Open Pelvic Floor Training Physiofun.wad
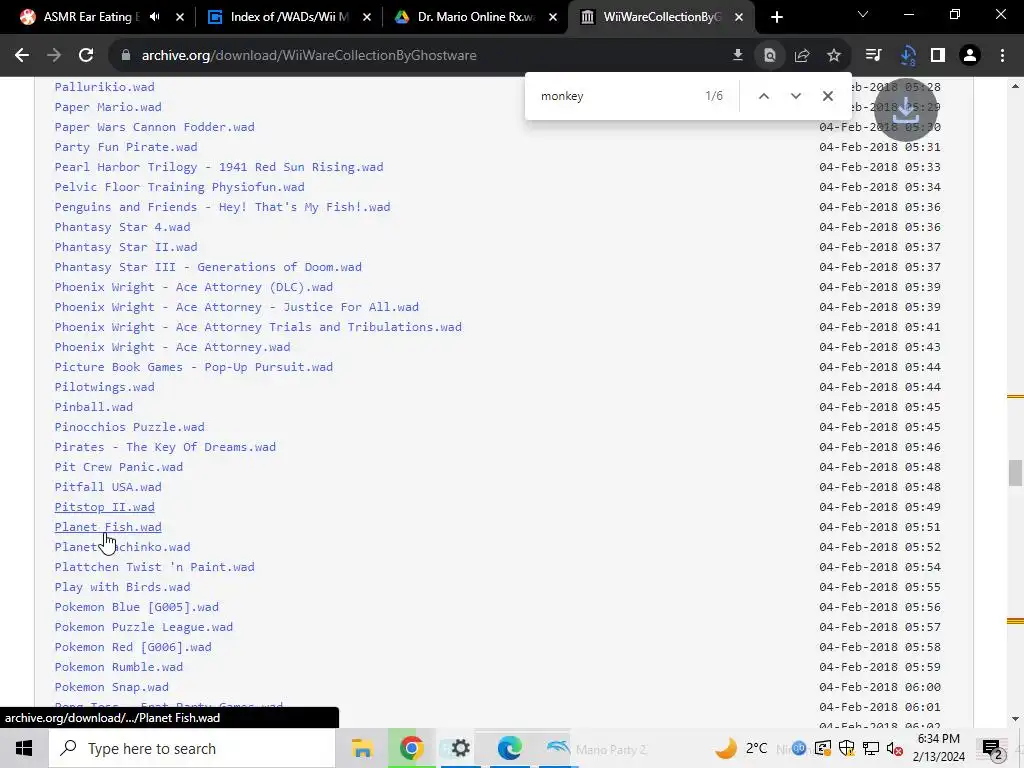Image resolution: width=1024 pixels, height=768 pixels. 180,187
